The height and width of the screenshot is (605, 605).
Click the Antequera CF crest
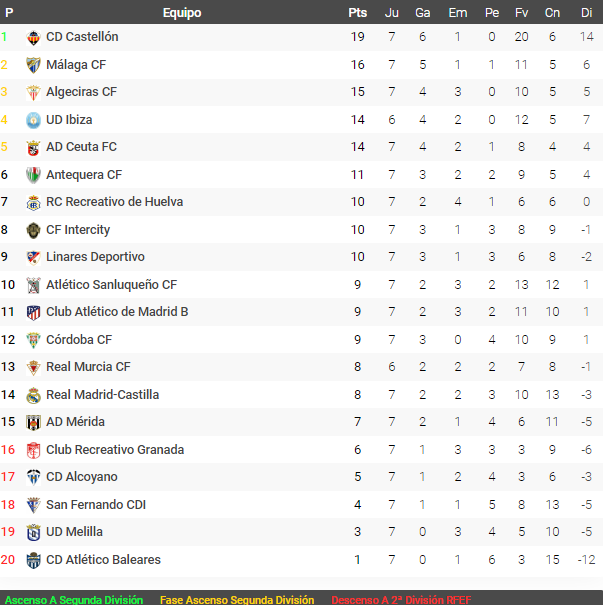[33, 175]
